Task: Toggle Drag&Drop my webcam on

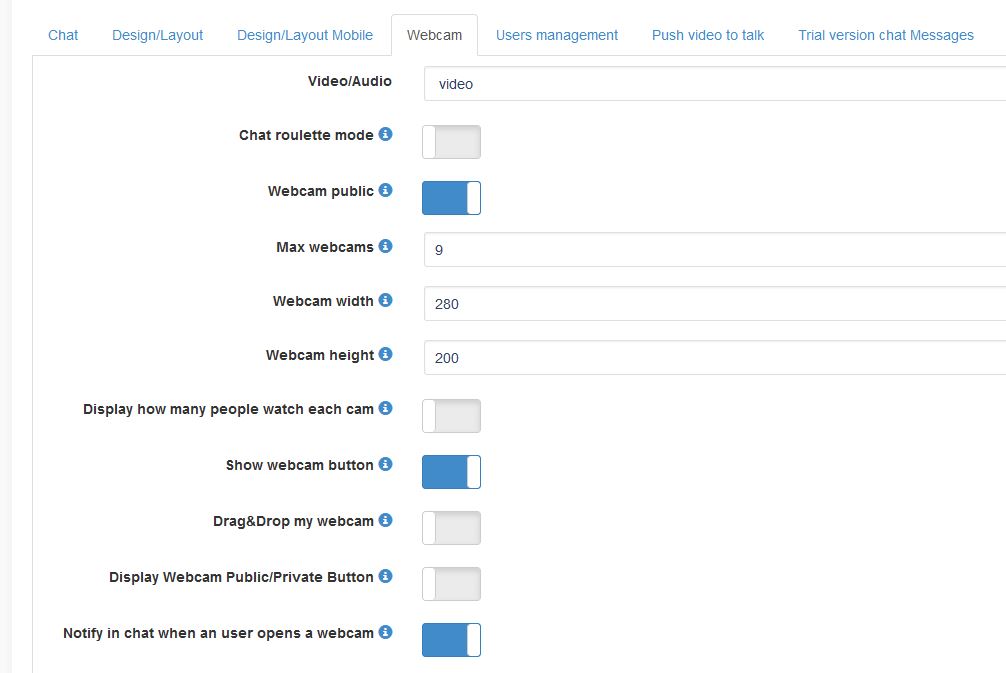Action: click(x=451, y=528)
